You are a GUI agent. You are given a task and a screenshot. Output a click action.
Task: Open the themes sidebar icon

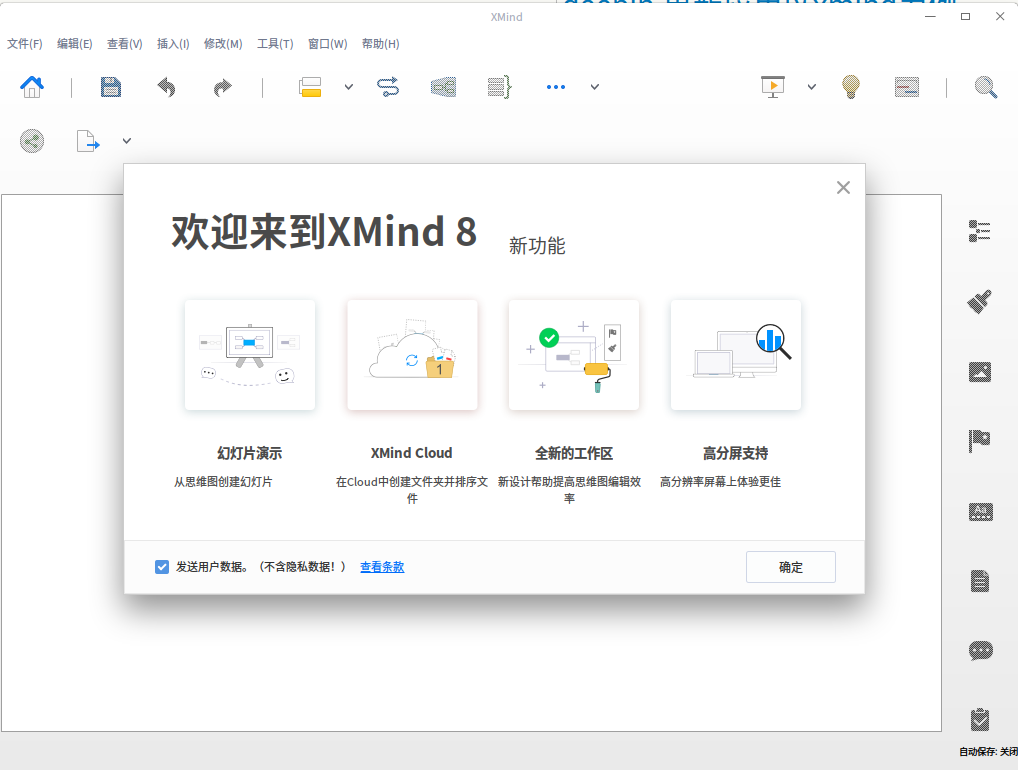click(x=980, y=512)
